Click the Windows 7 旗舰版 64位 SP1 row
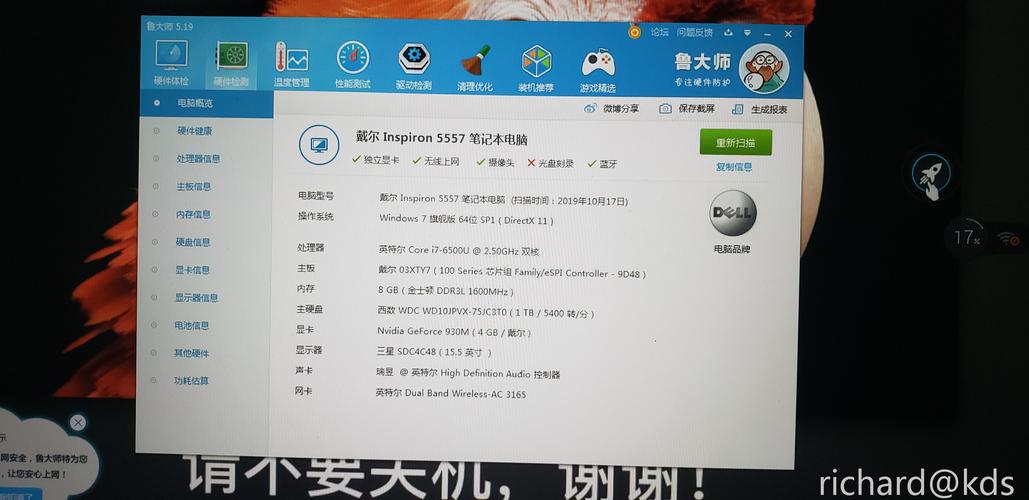The height and width of the screenshot is (500, 1029). (467, 220)
